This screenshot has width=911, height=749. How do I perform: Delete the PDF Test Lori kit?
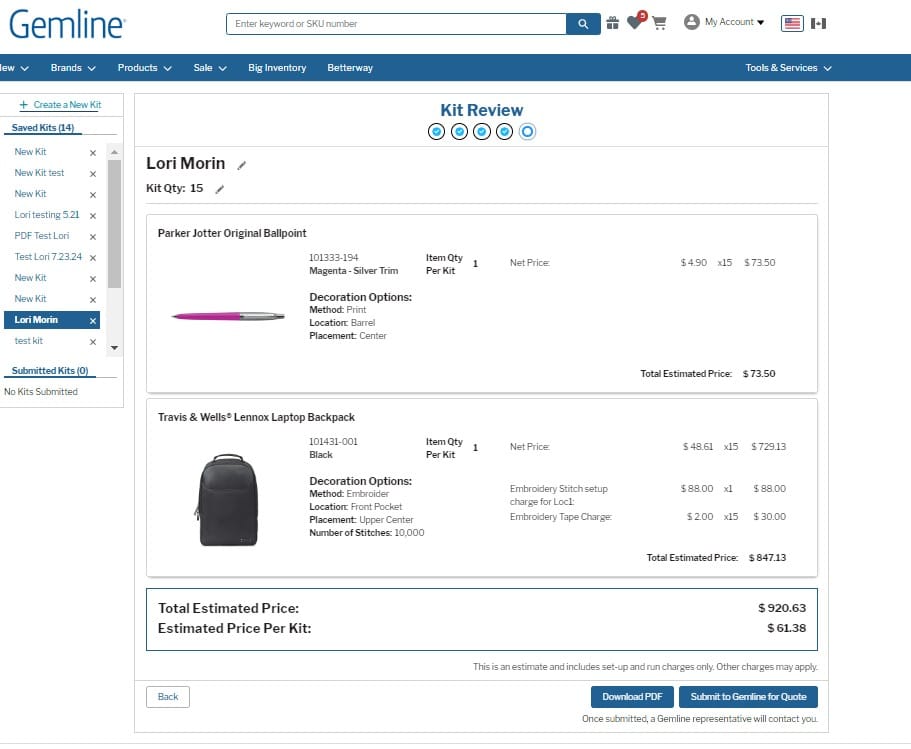(x=93, y=237)
